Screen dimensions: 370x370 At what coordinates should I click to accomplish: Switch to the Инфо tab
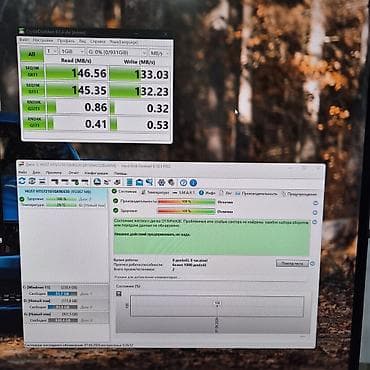(x=207, y=193)
